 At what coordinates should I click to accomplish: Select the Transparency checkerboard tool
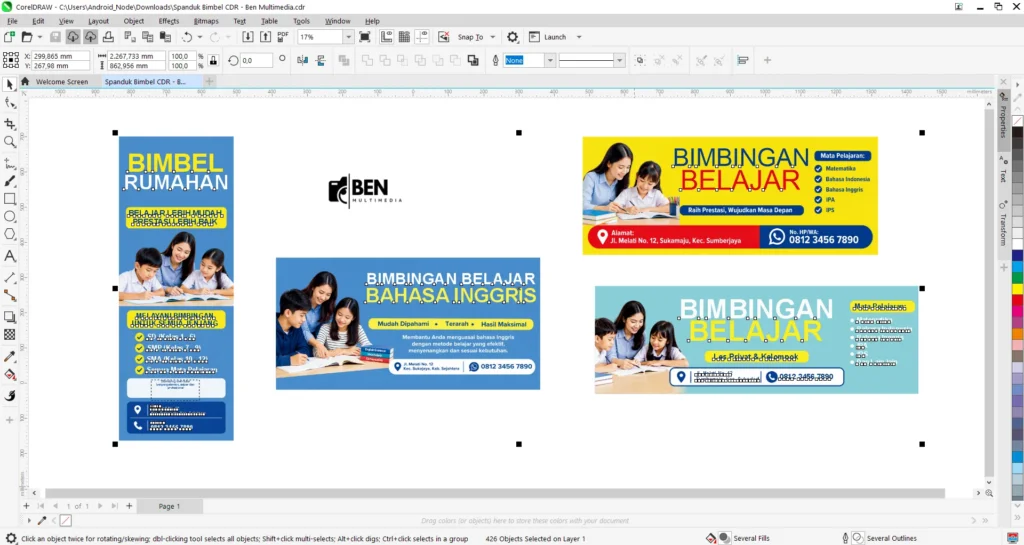[10, 334]
